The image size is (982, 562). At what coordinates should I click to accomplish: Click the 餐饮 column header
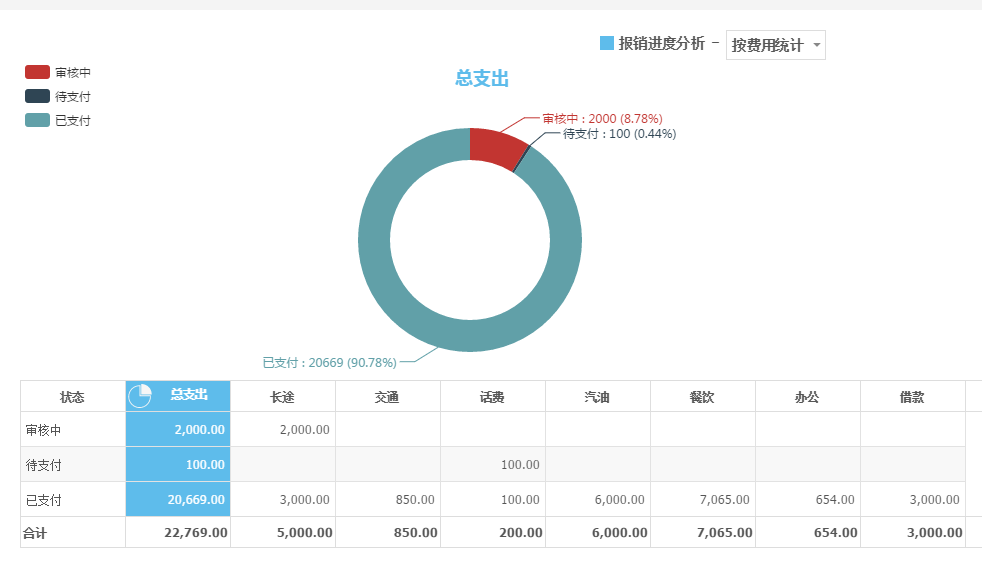pyautogui.click(x=702, y=397)
